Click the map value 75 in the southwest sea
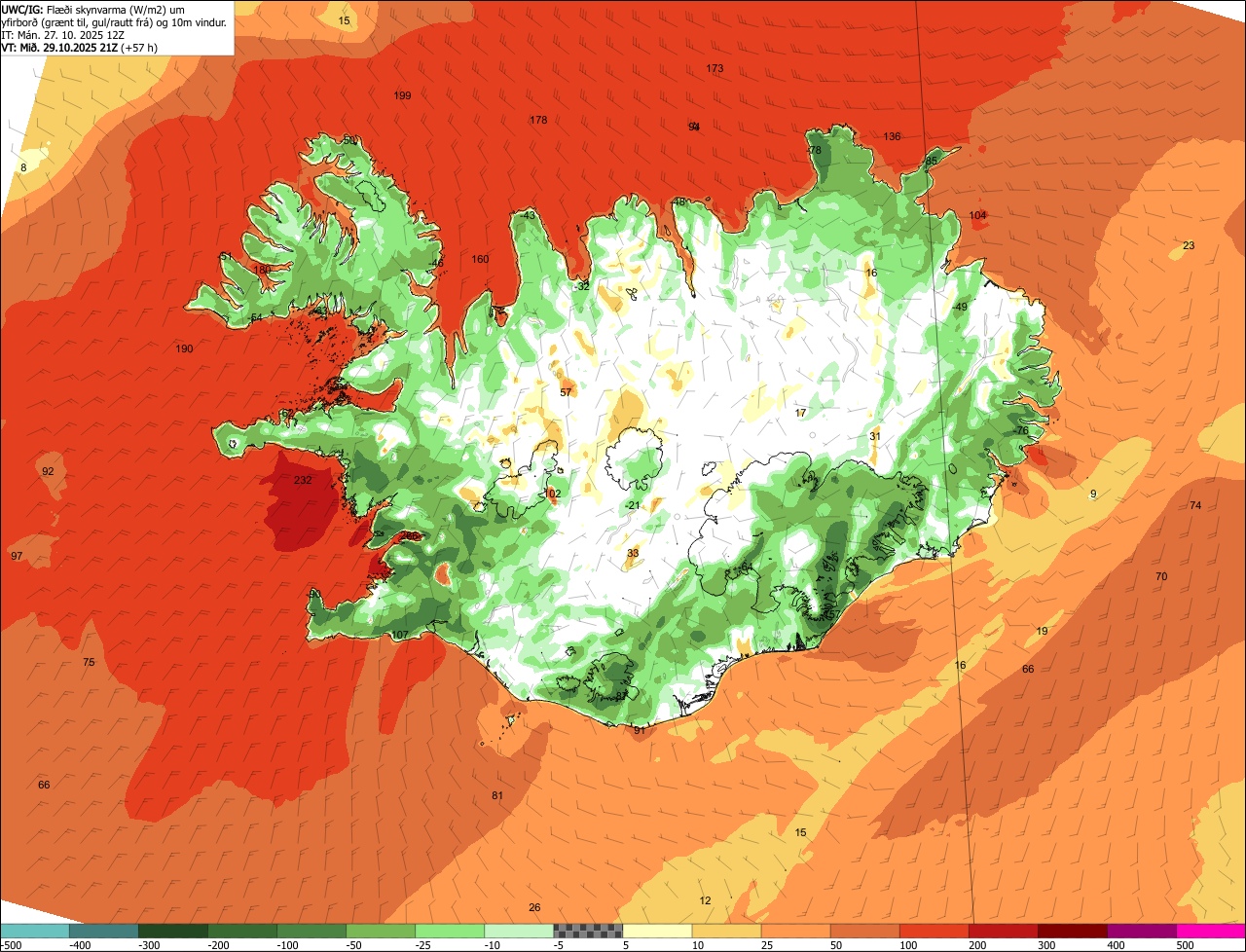 89,662
